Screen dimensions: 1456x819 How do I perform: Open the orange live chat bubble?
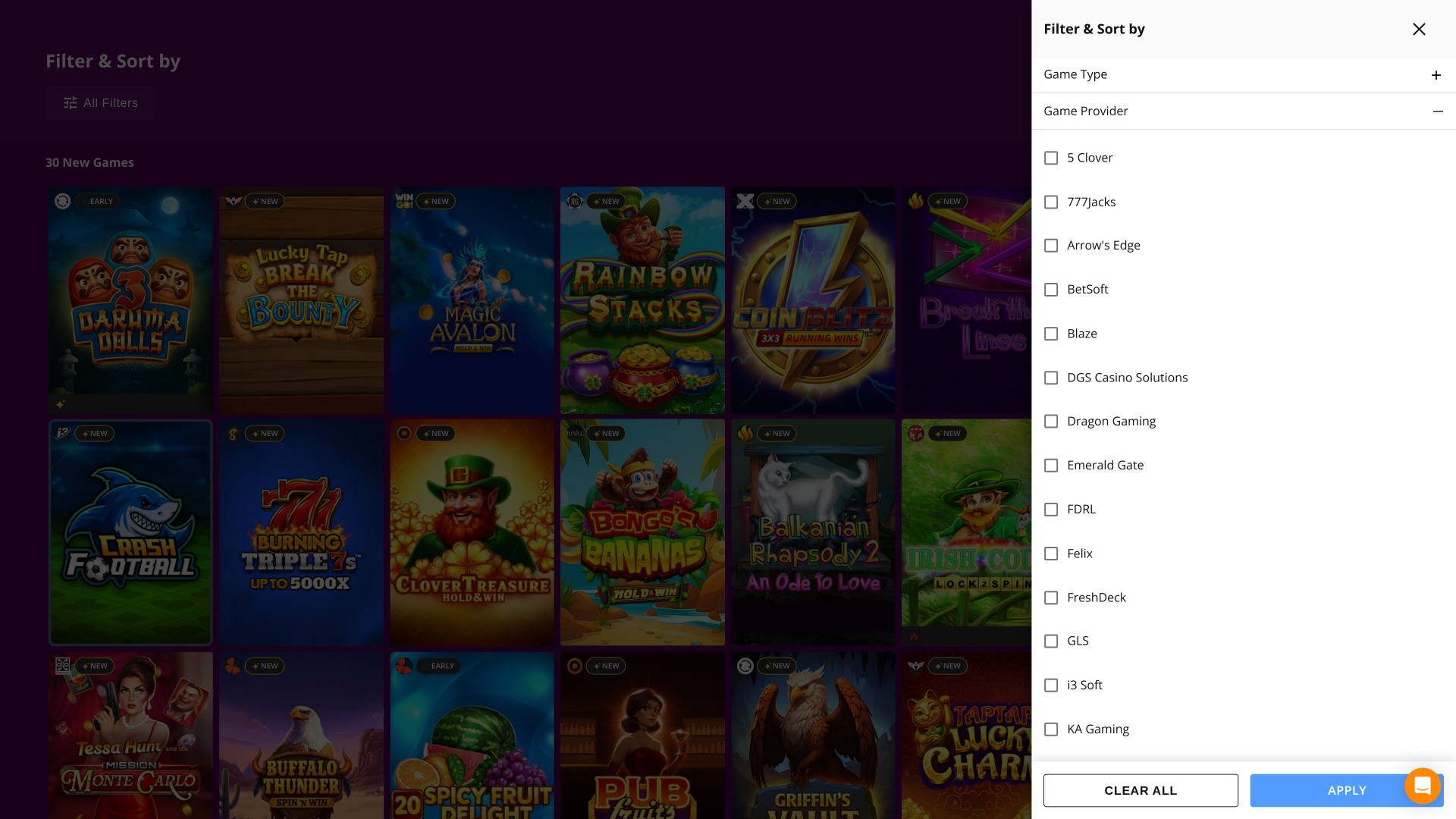click(x=1423, y=786)
